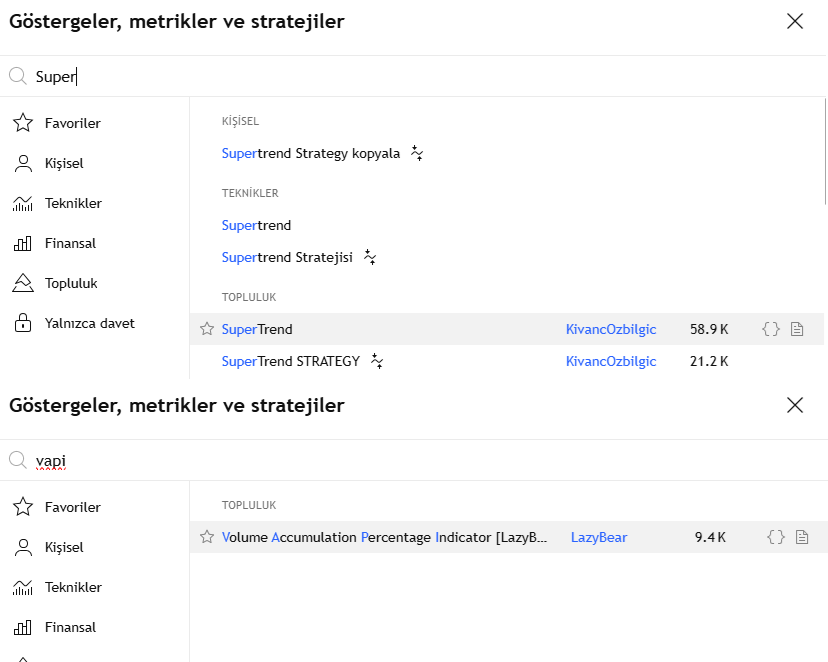Click the search field containing 'vapi'
The image size is (828, 662).
click(413, 460)
